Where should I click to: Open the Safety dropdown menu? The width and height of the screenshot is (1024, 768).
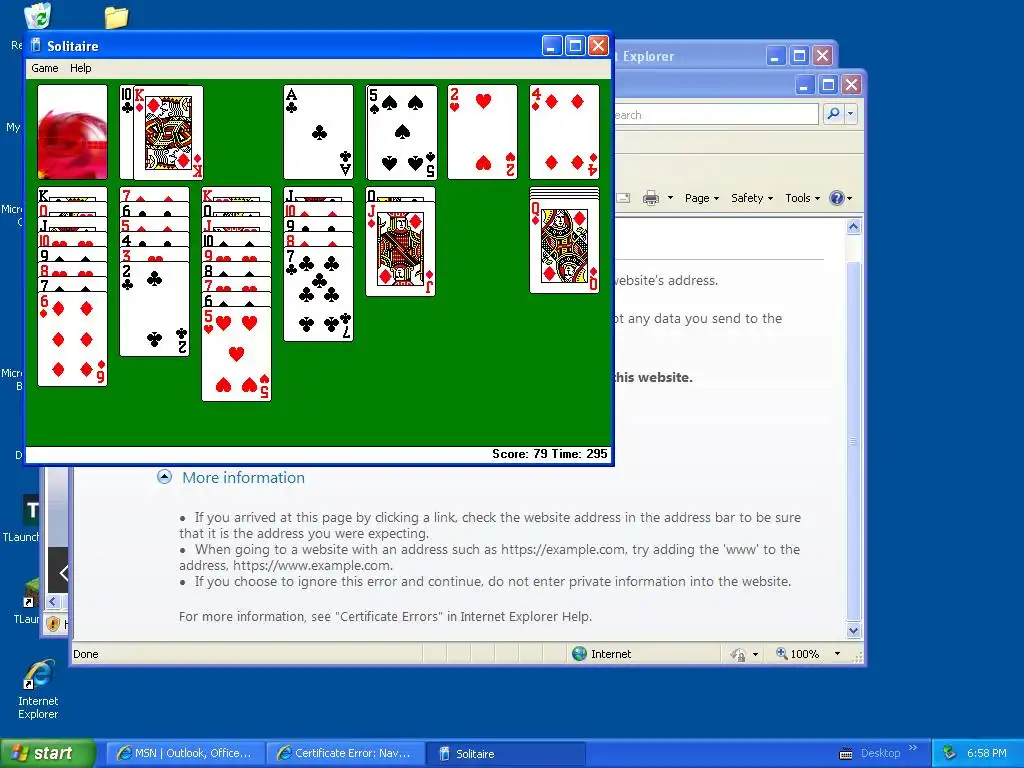pyautogui.click(x=752, y=198)
